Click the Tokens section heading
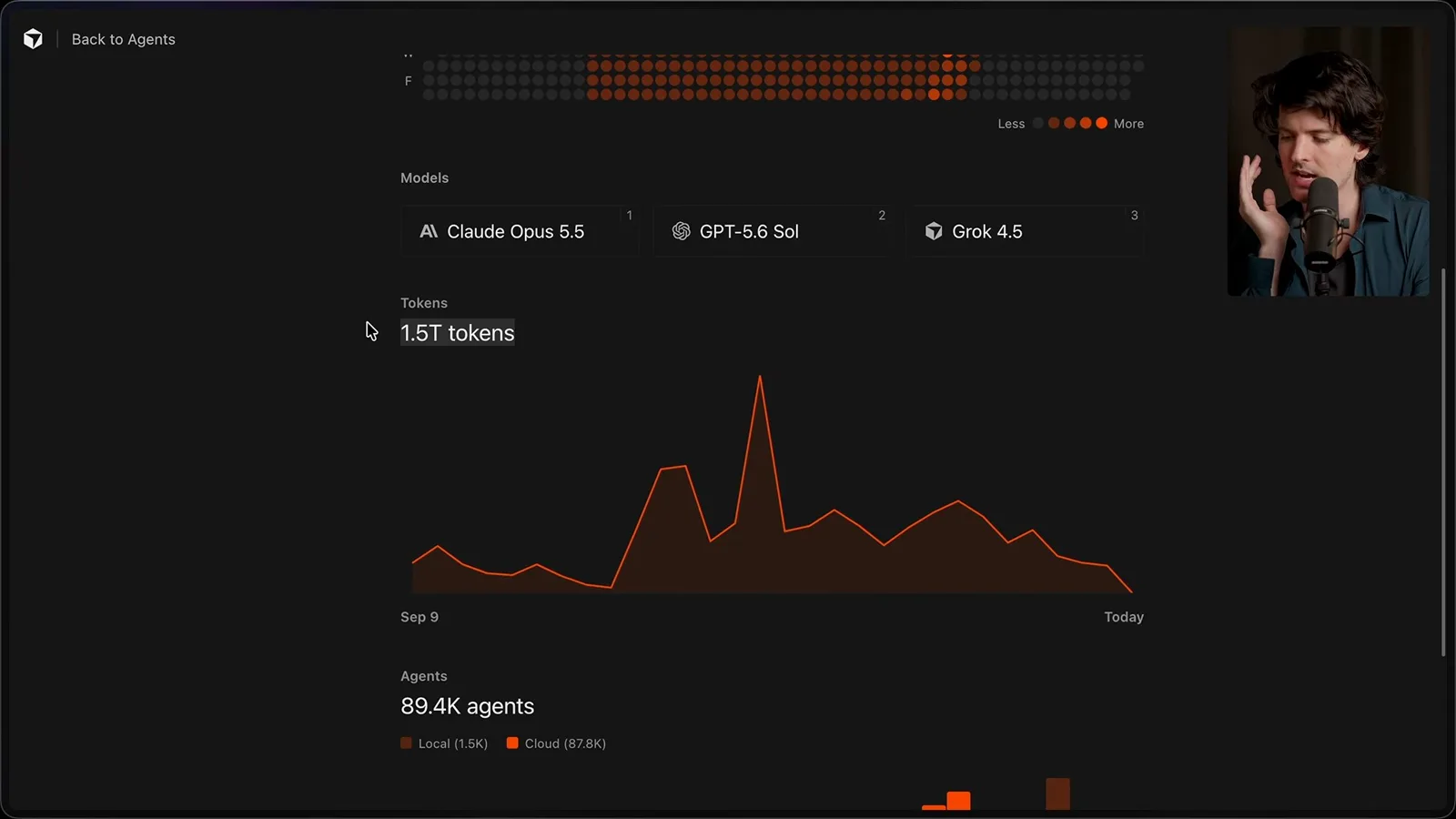Screen dimensions: 1456x819 (x=424, y=303)
